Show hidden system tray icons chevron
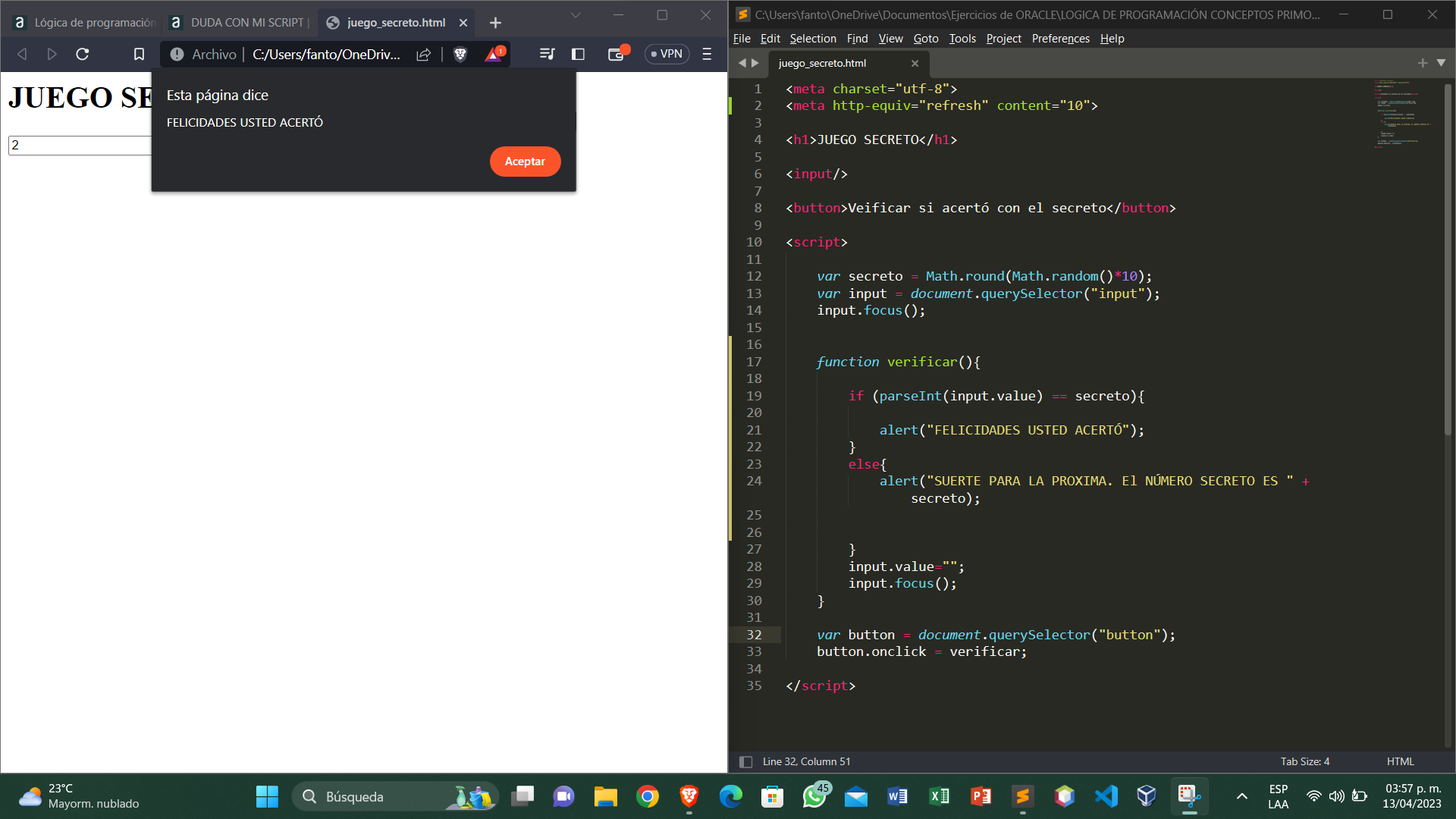 1241,796
